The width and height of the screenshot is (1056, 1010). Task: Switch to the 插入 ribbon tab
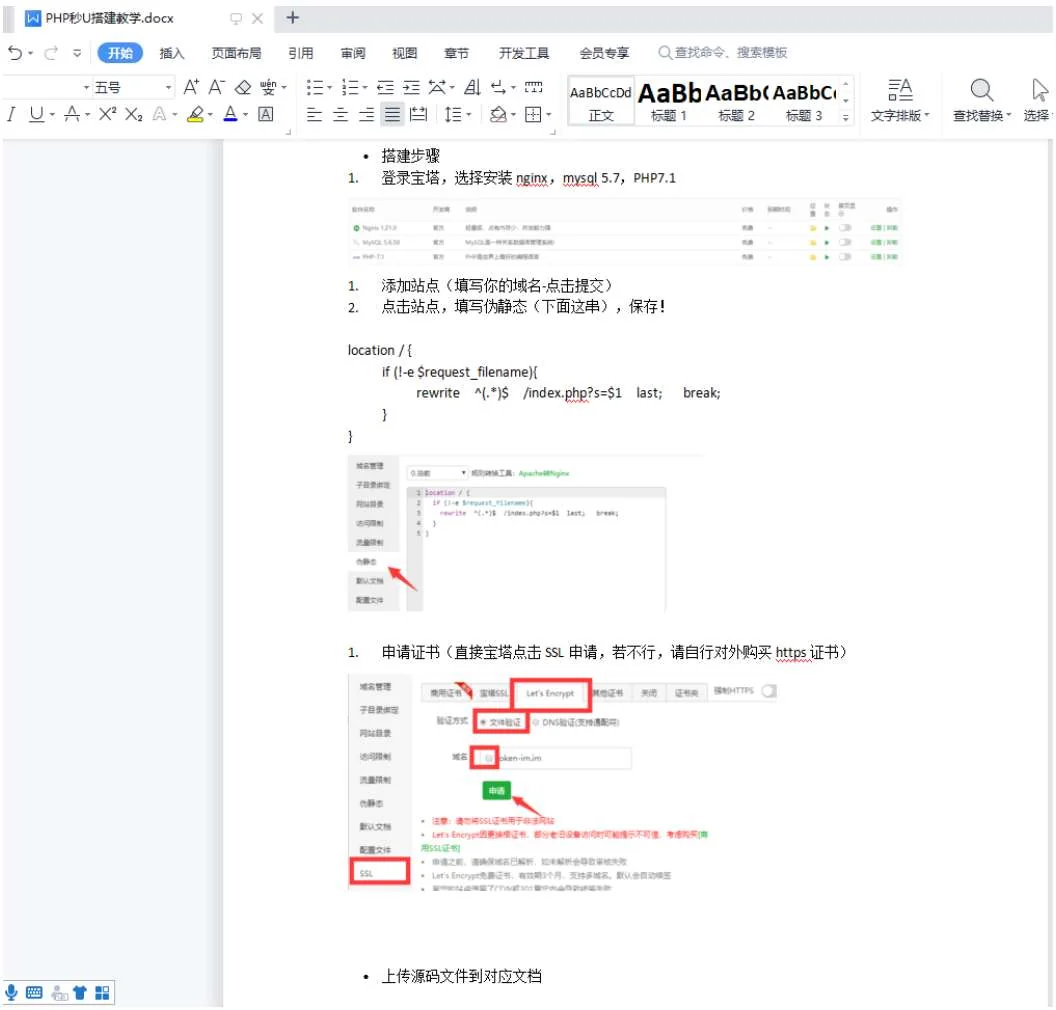point(171,52)
